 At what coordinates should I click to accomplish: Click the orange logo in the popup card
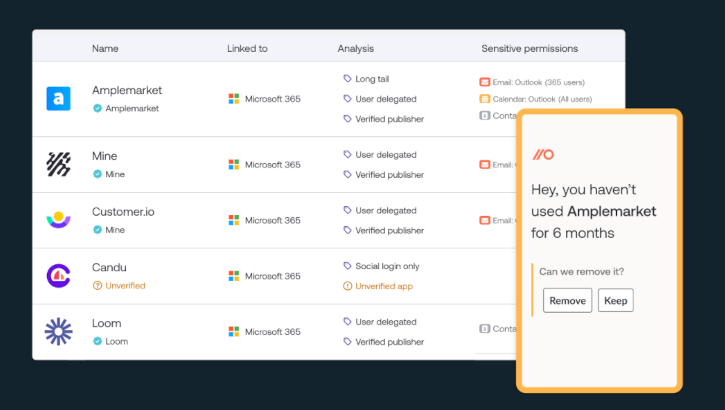point(543,154)
